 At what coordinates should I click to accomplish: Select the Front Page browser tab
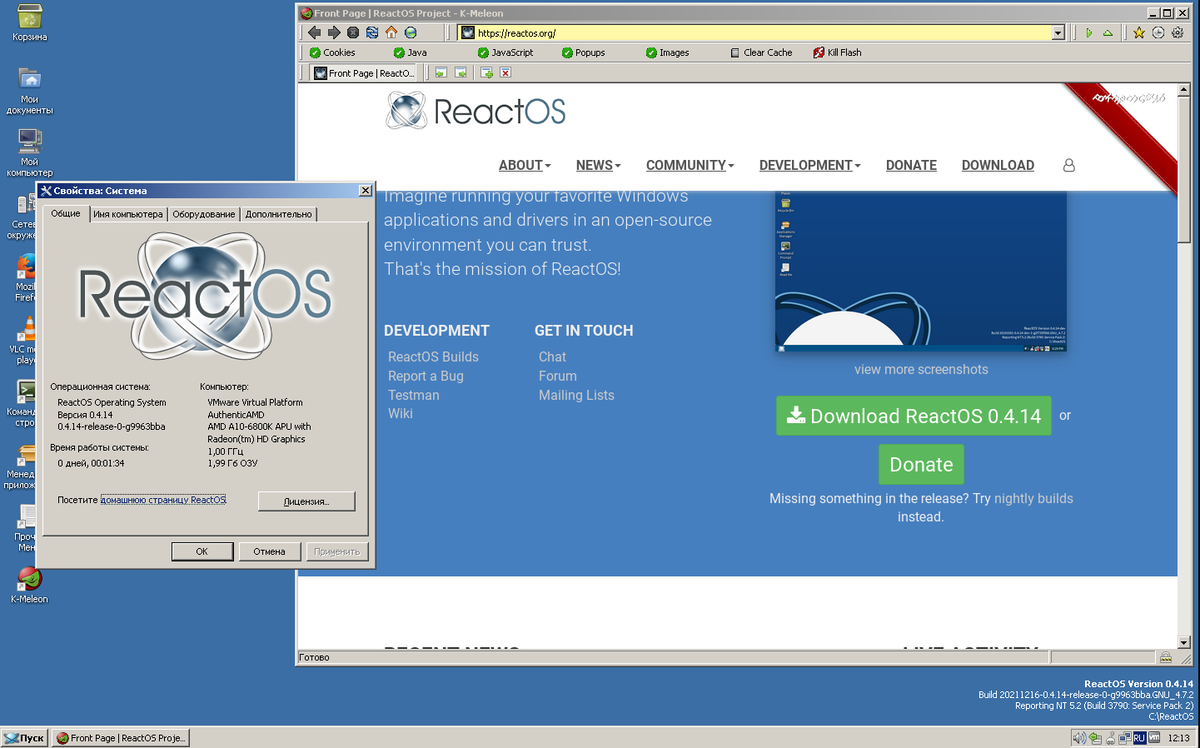[365, 73]
